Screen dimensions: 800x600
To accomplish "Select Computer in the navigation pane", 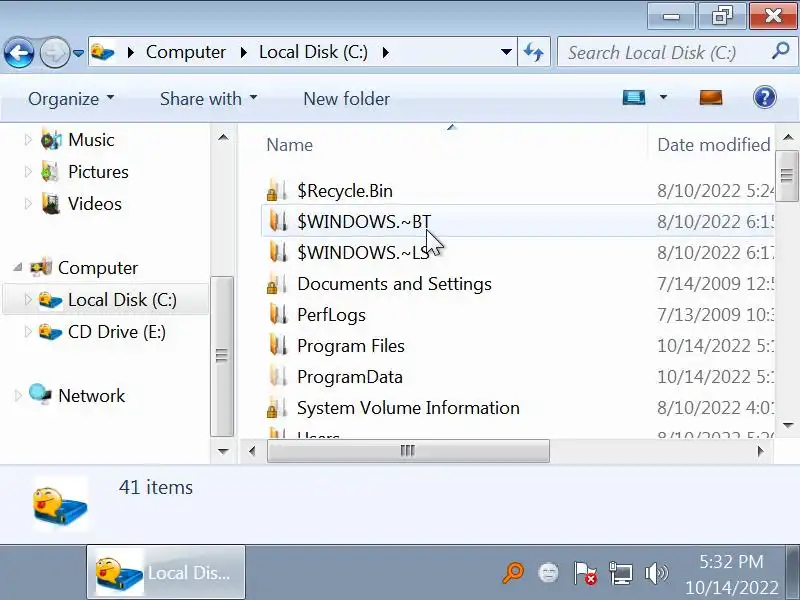I will point(97,268).
